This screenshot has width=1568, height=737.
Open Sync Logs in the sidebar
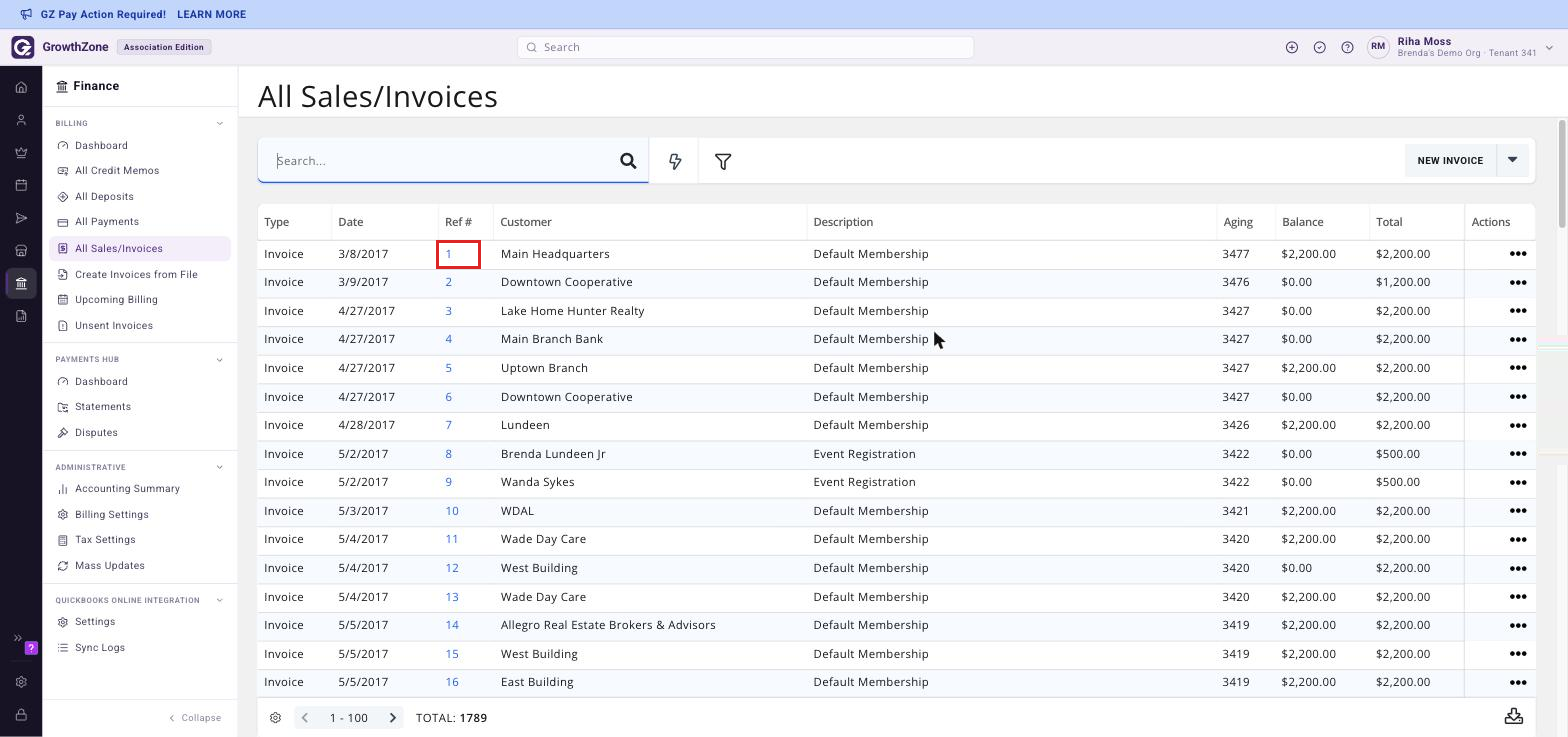100,648
